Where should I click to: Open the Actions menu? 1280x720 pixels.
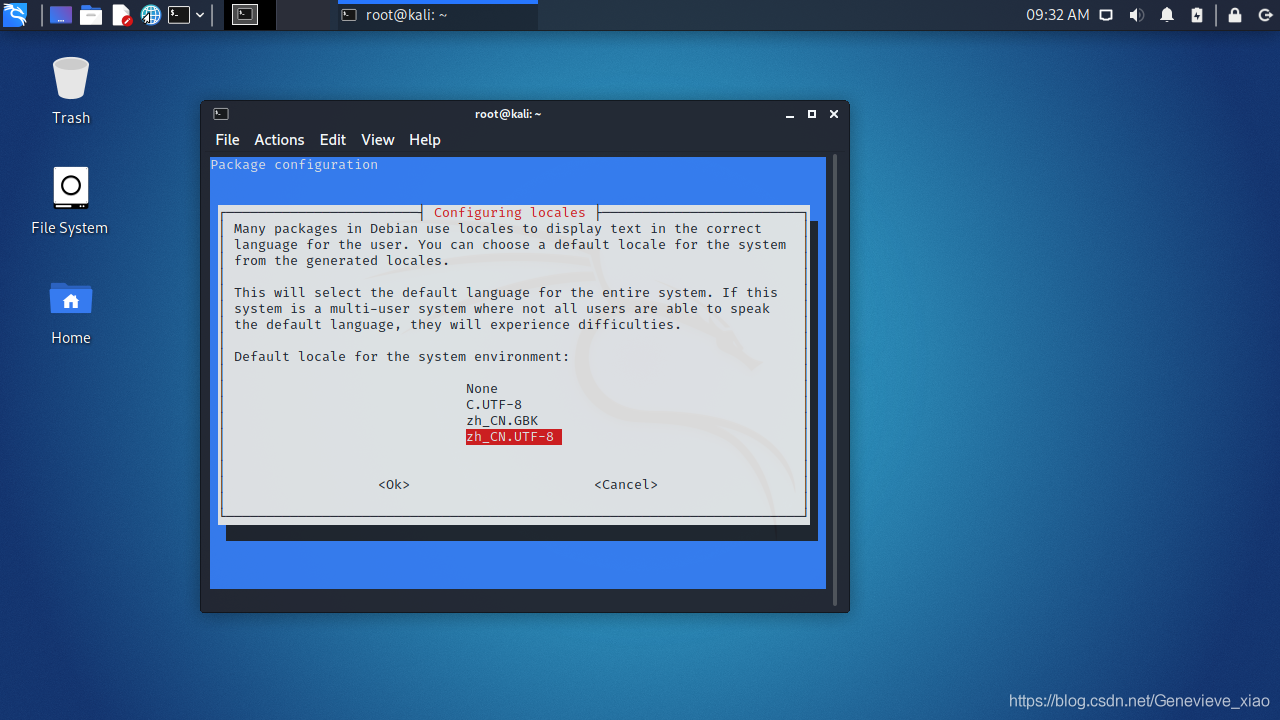coord(279,140)
